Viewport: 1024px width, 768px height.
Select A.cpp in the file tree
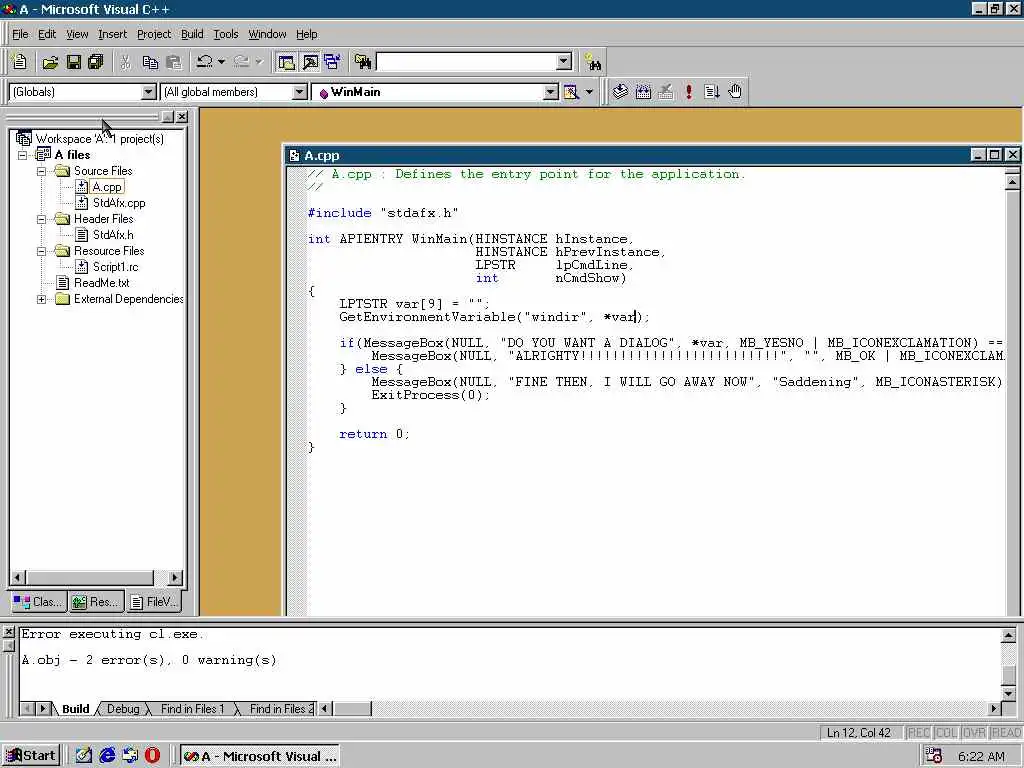pyautogui.click(x=107, y=187)
